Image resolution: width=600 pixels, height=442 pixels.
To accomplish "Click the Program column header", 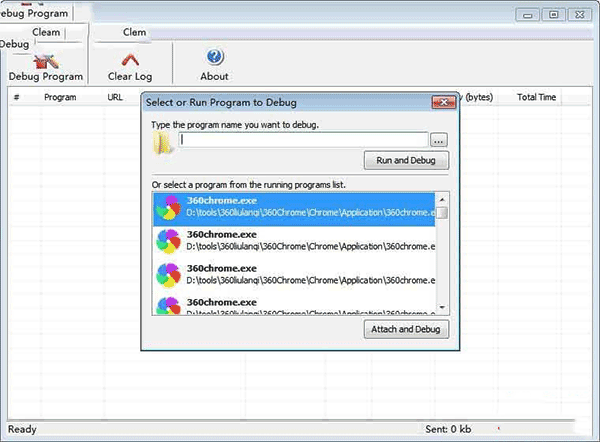I will click(60, 97).
